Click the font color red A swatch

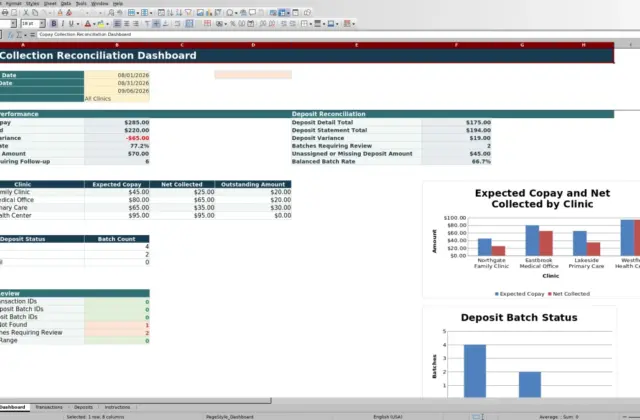[87, 24]
